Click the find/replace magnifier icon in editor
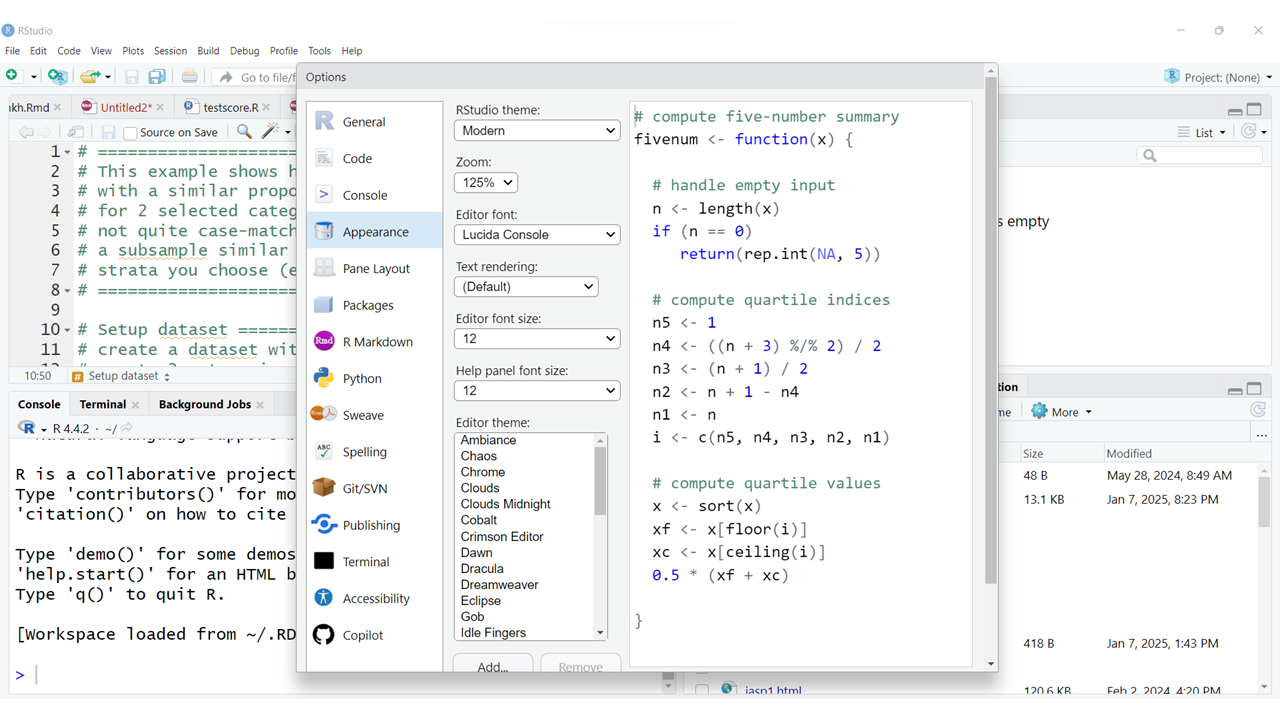 point(244,132)
